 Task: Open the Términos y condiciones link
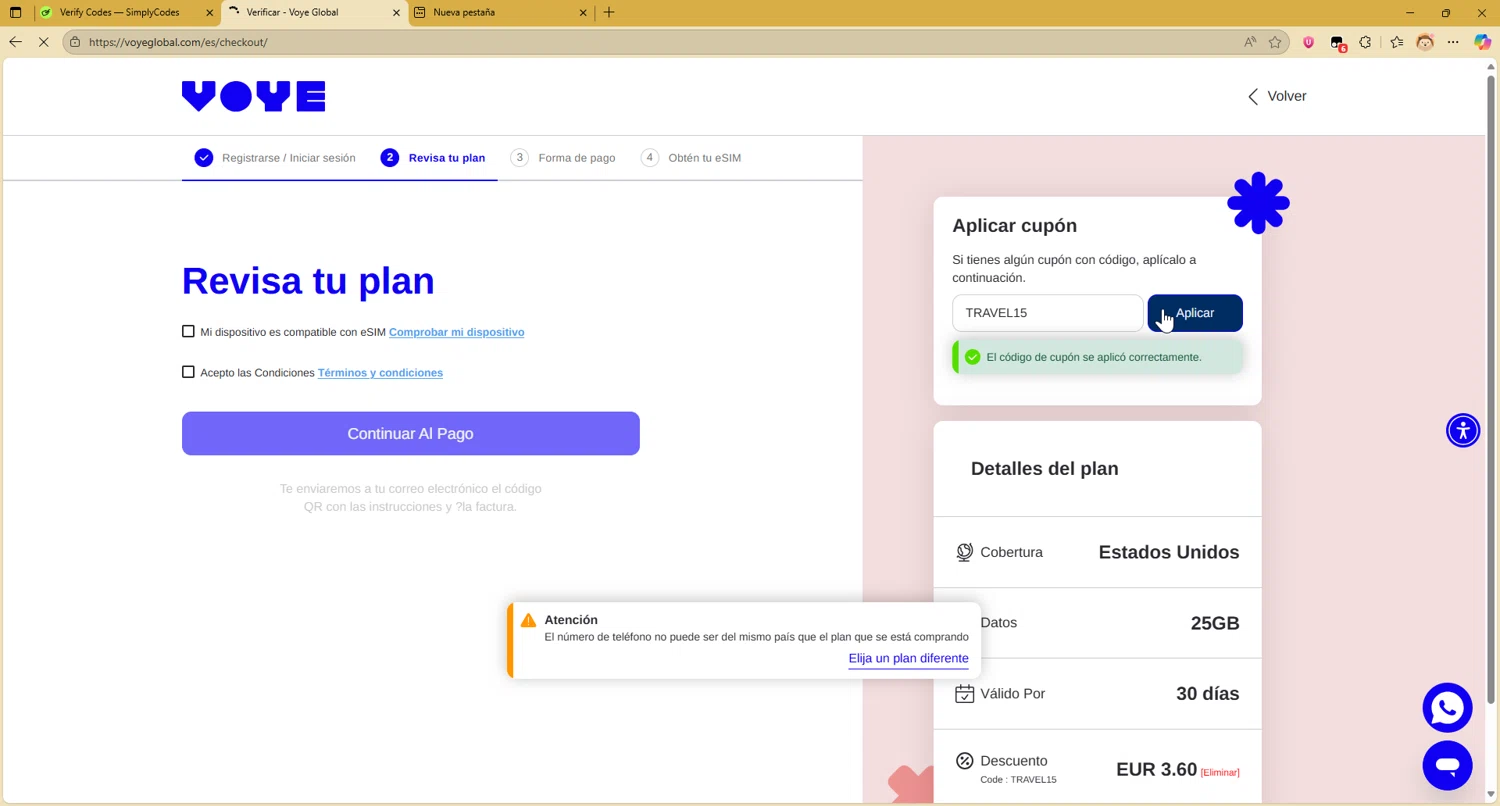tap(380, 373)
